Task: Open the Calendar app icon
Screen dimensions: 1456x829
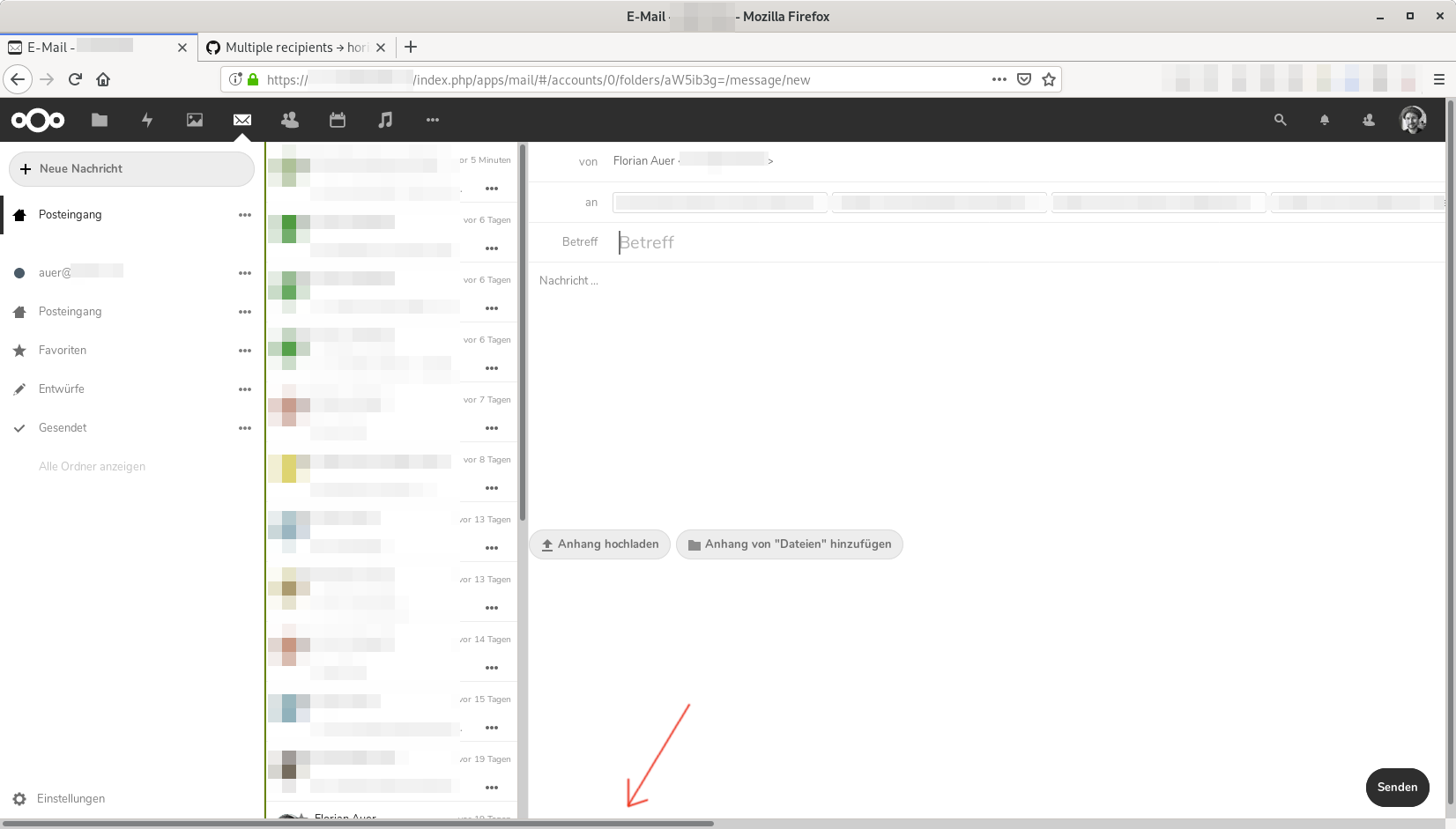Action: click(337, 120)
